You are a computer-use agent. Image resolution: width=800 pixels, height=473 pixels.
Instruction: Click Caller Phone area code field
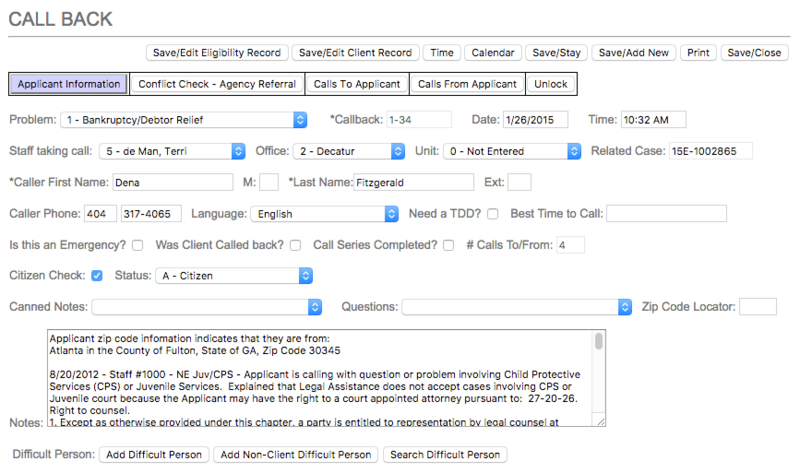(101, 214)
